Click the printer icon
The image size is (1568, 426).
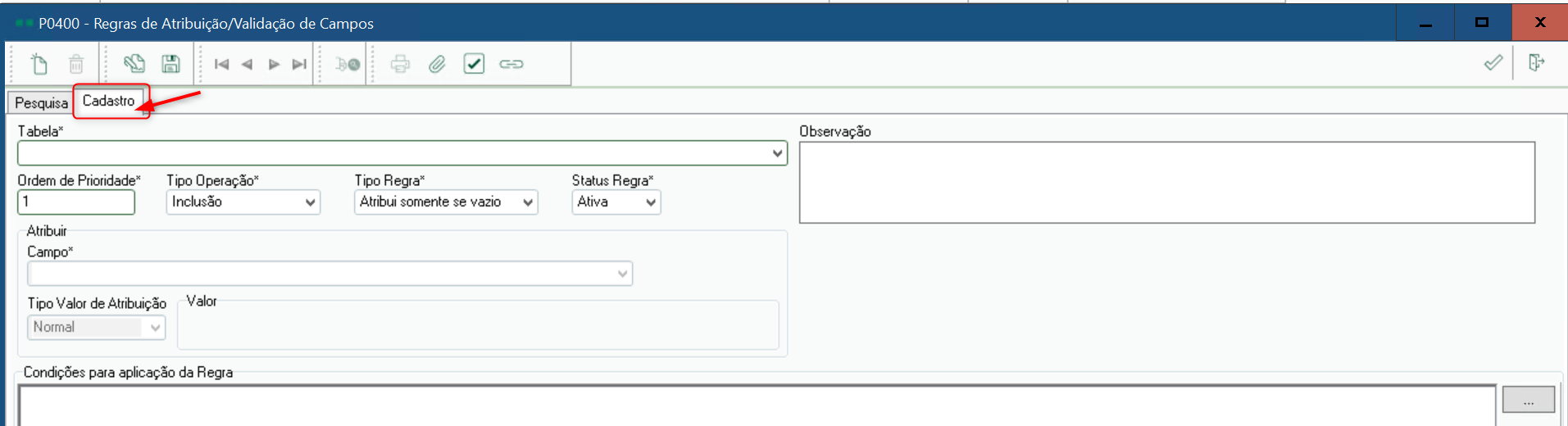pyautogui.click(x=400, y=64)
